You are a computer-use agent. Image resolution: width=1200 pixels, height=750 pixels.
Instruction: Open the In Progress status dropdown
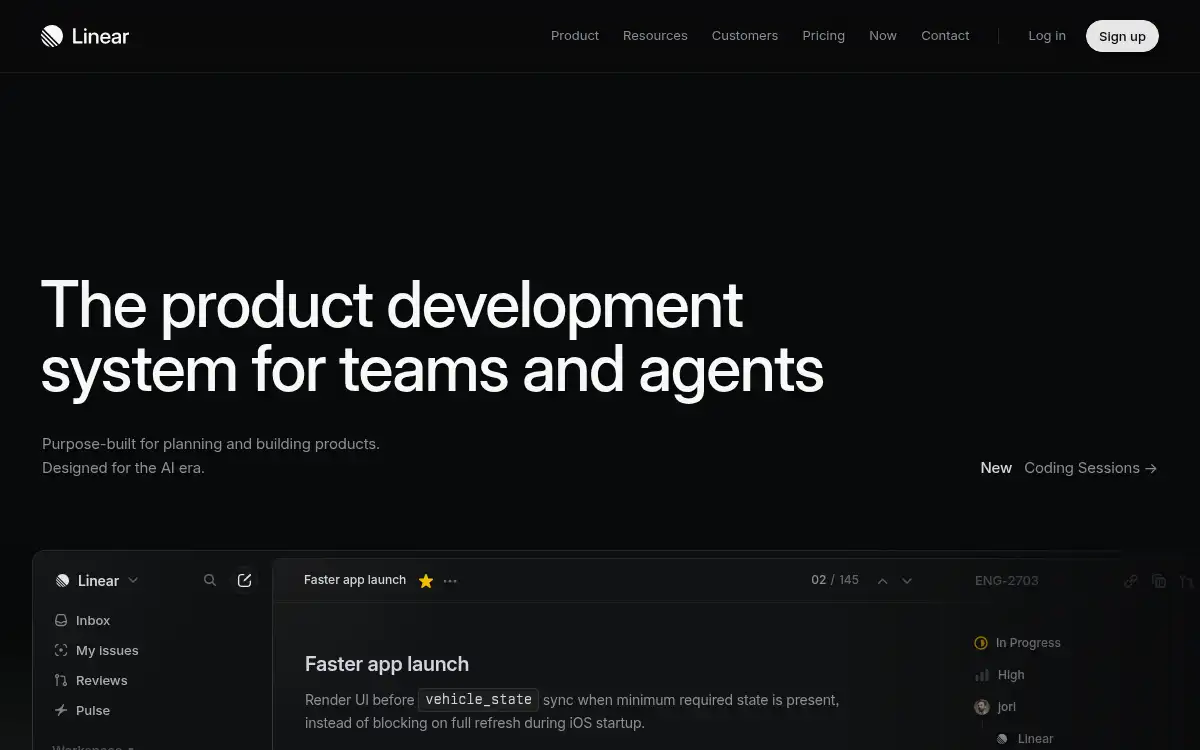click(1017, 643)
